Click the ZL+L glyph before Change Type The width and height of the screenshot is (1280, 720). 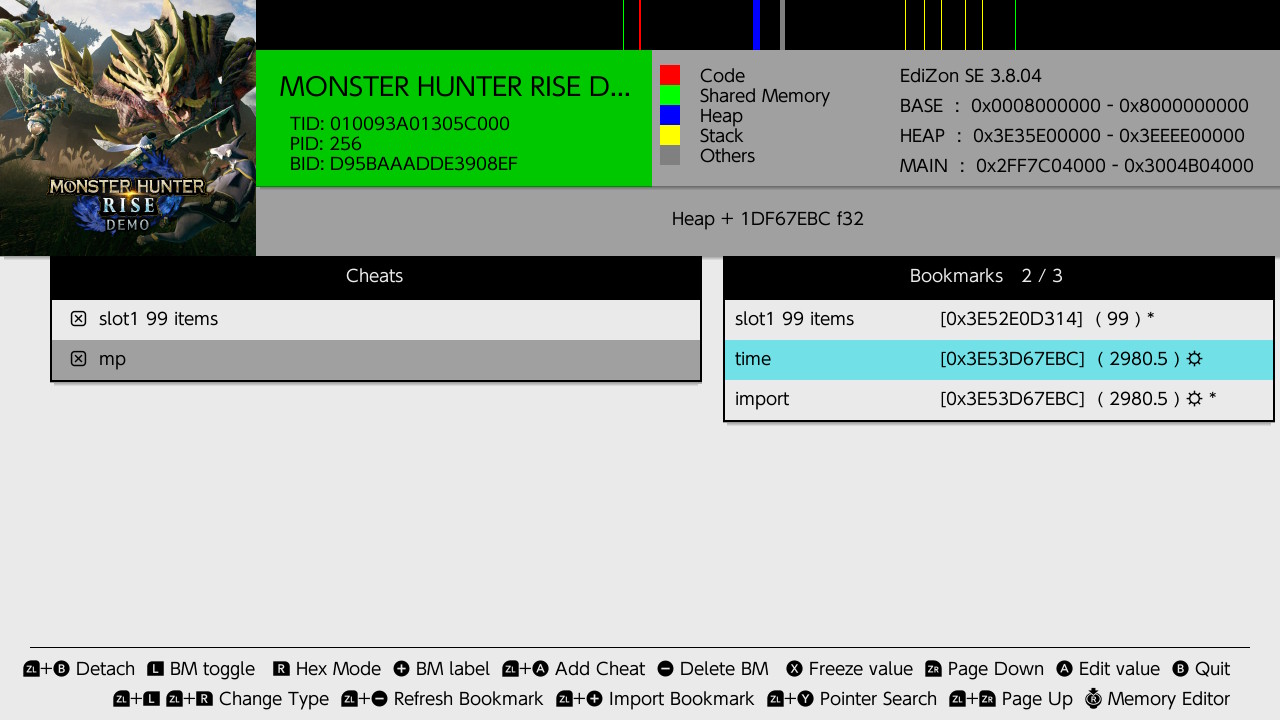[137, 699]
